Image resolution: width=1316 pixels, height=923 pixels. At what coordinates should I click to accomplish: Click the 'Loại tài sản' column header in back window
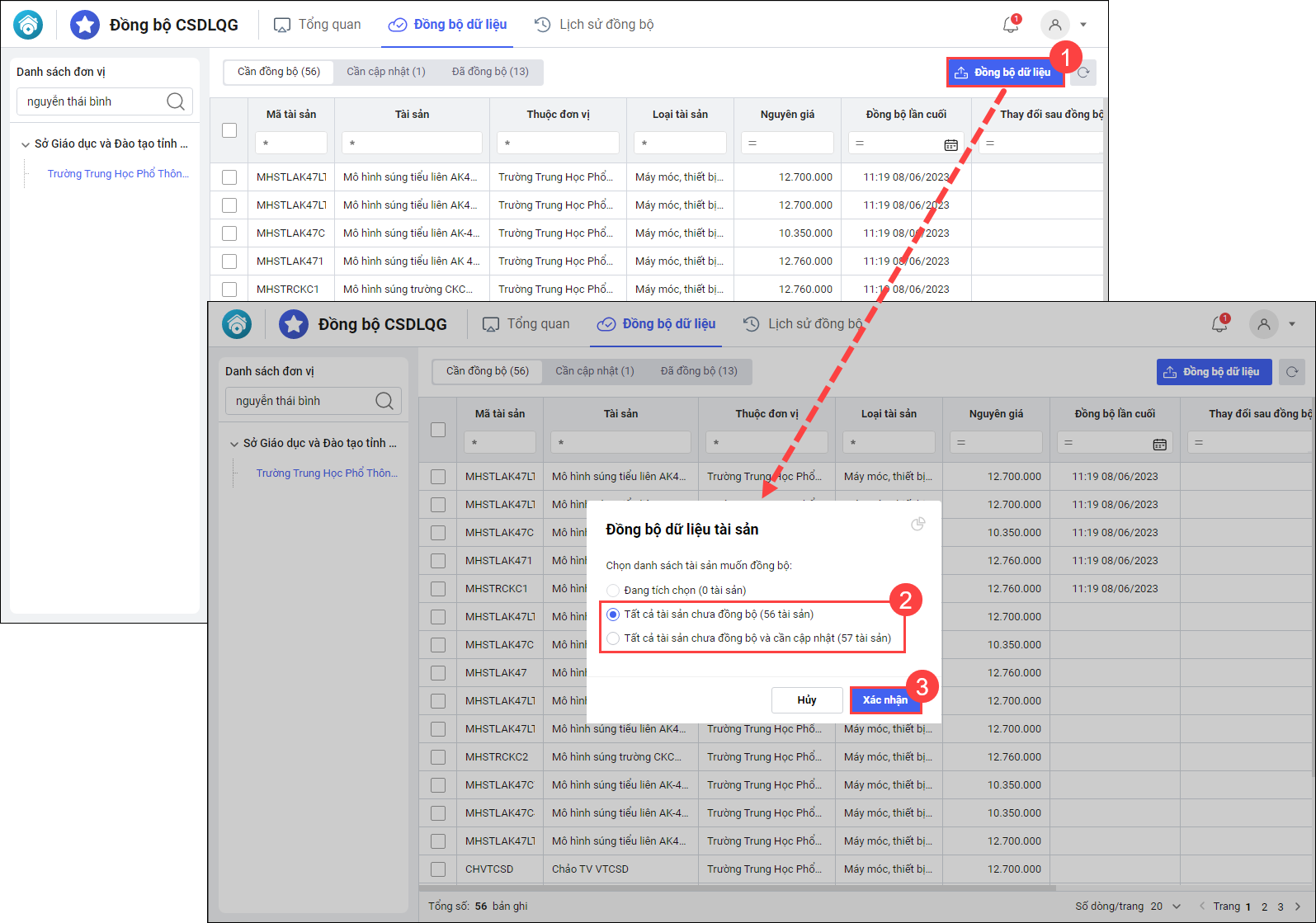680,115
